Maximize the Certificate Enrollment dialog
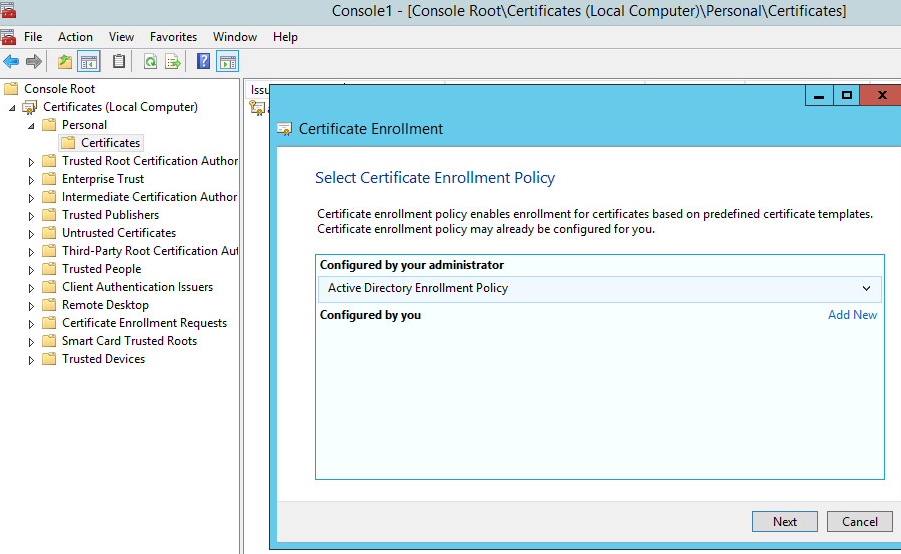This screenshot has height=554, width=901. 846,95
